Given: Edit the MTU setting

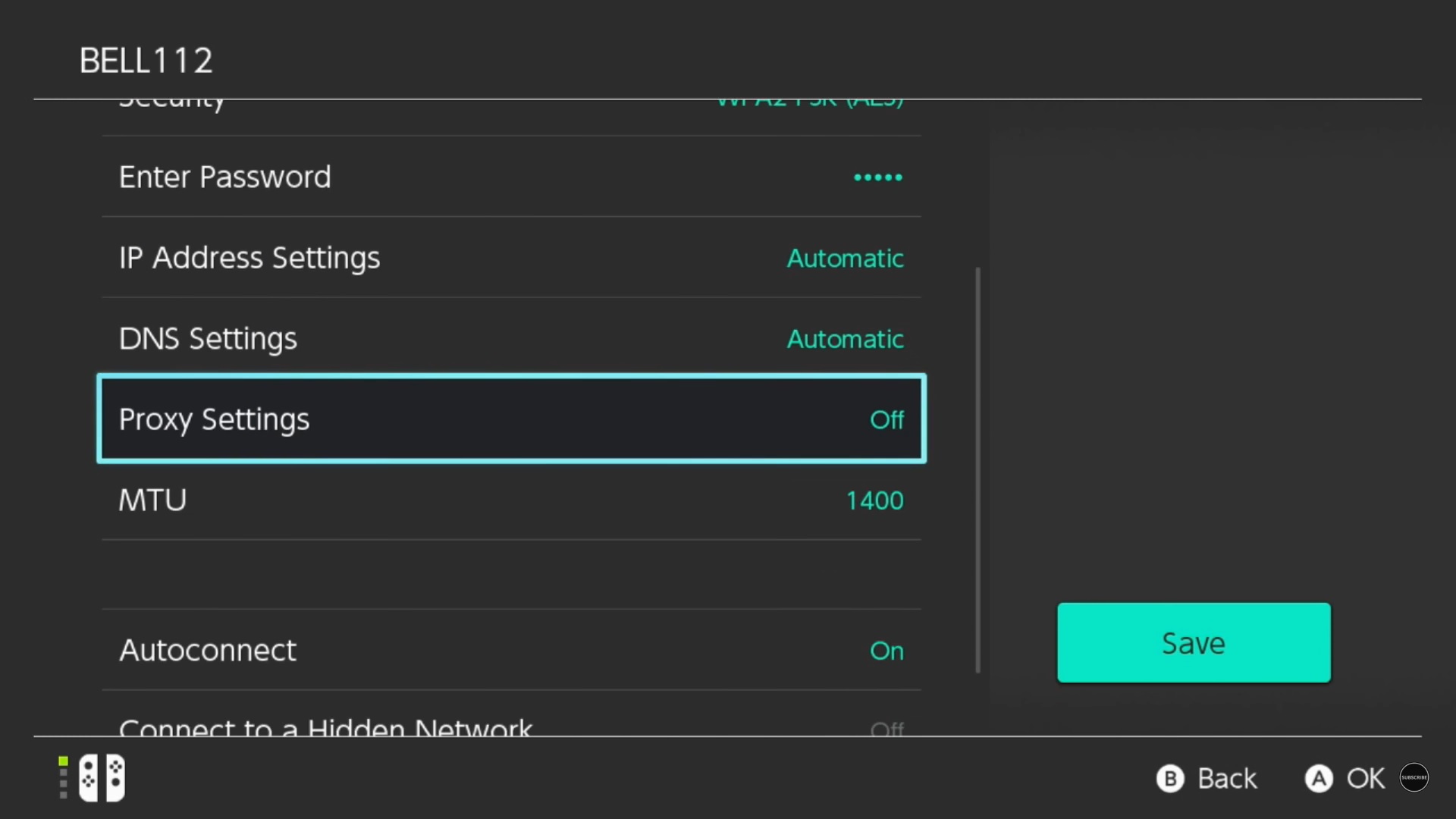Looking at the screenshot, I should click(x=511, y=500).
